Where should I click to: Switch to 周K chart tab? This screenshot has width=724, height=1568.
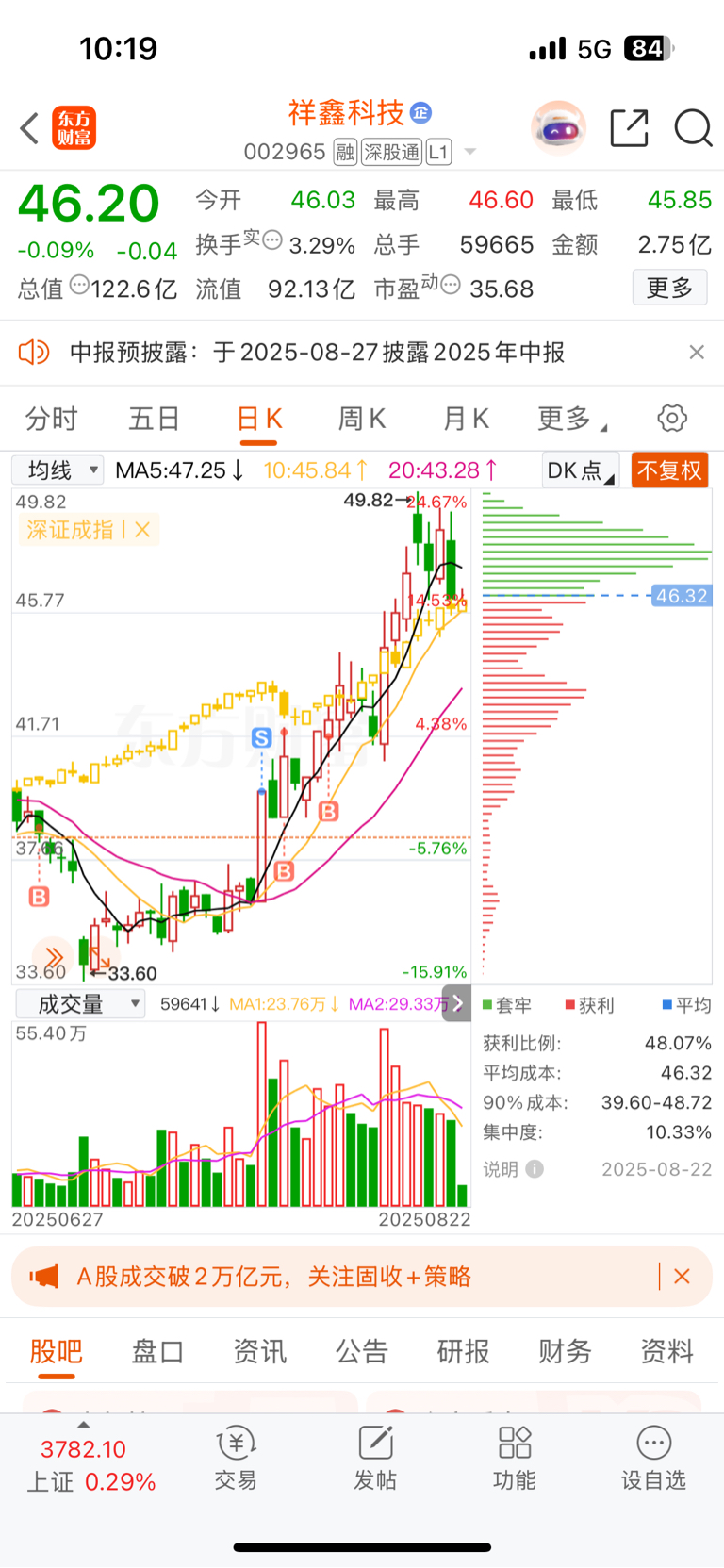pyautogui.click(x=362, y=419)
